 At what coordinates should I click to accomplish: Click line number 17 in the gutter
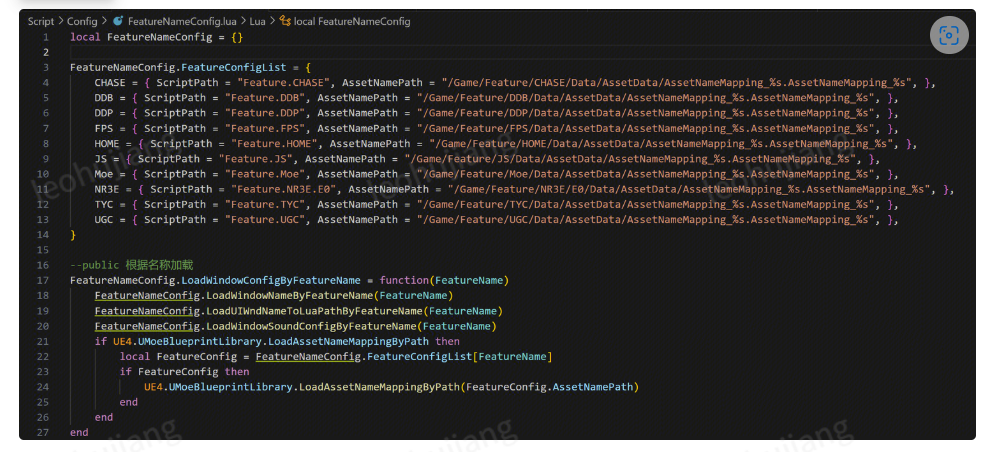43,280
